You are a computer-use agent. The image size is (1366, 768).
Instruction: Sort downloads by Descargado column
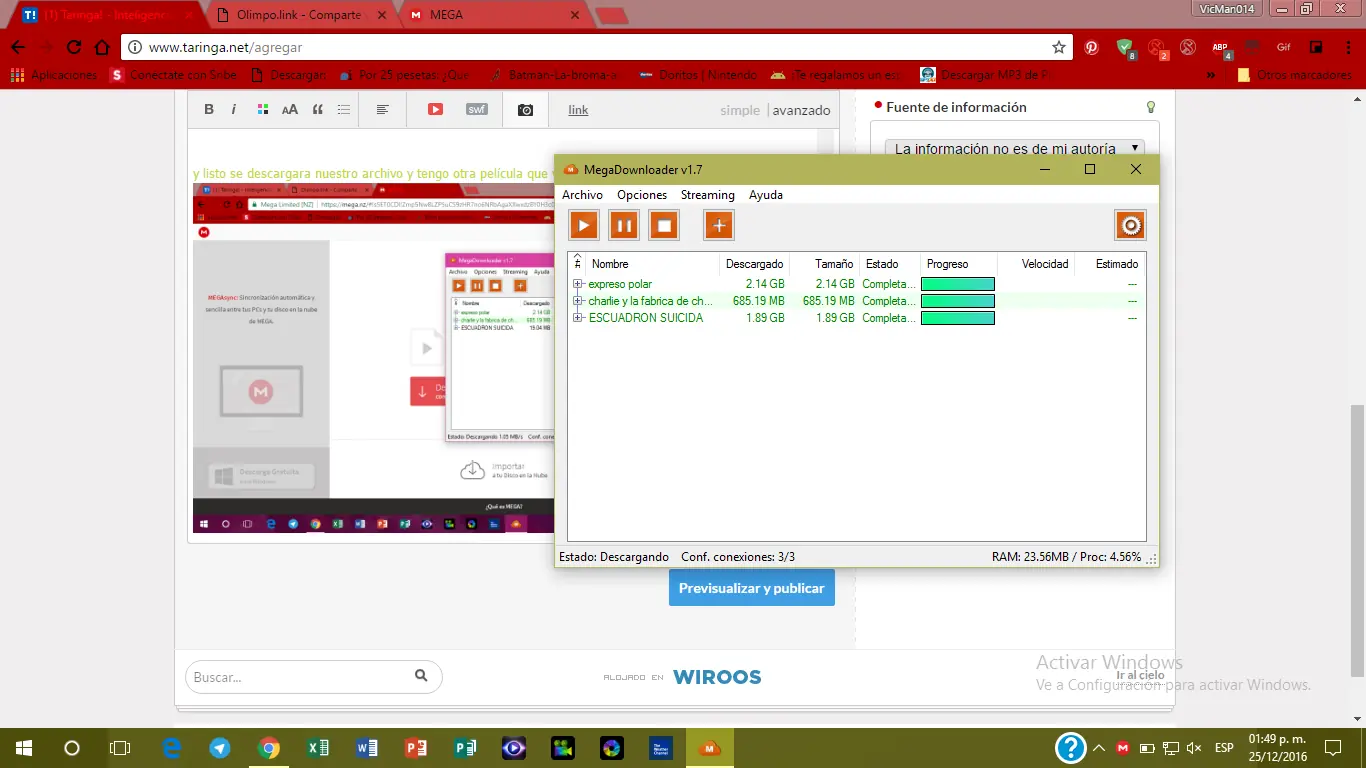(754, 264)
